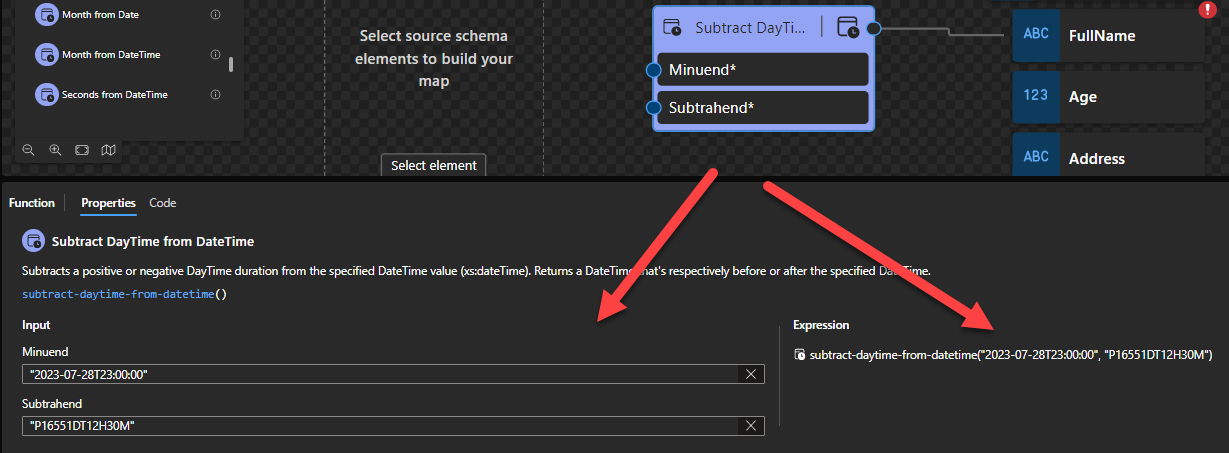Image resolution: width=1229 pixels, height=453 pixels.
Task: Select the Seconds from DateTime function
Action: [x=114, y=94]
